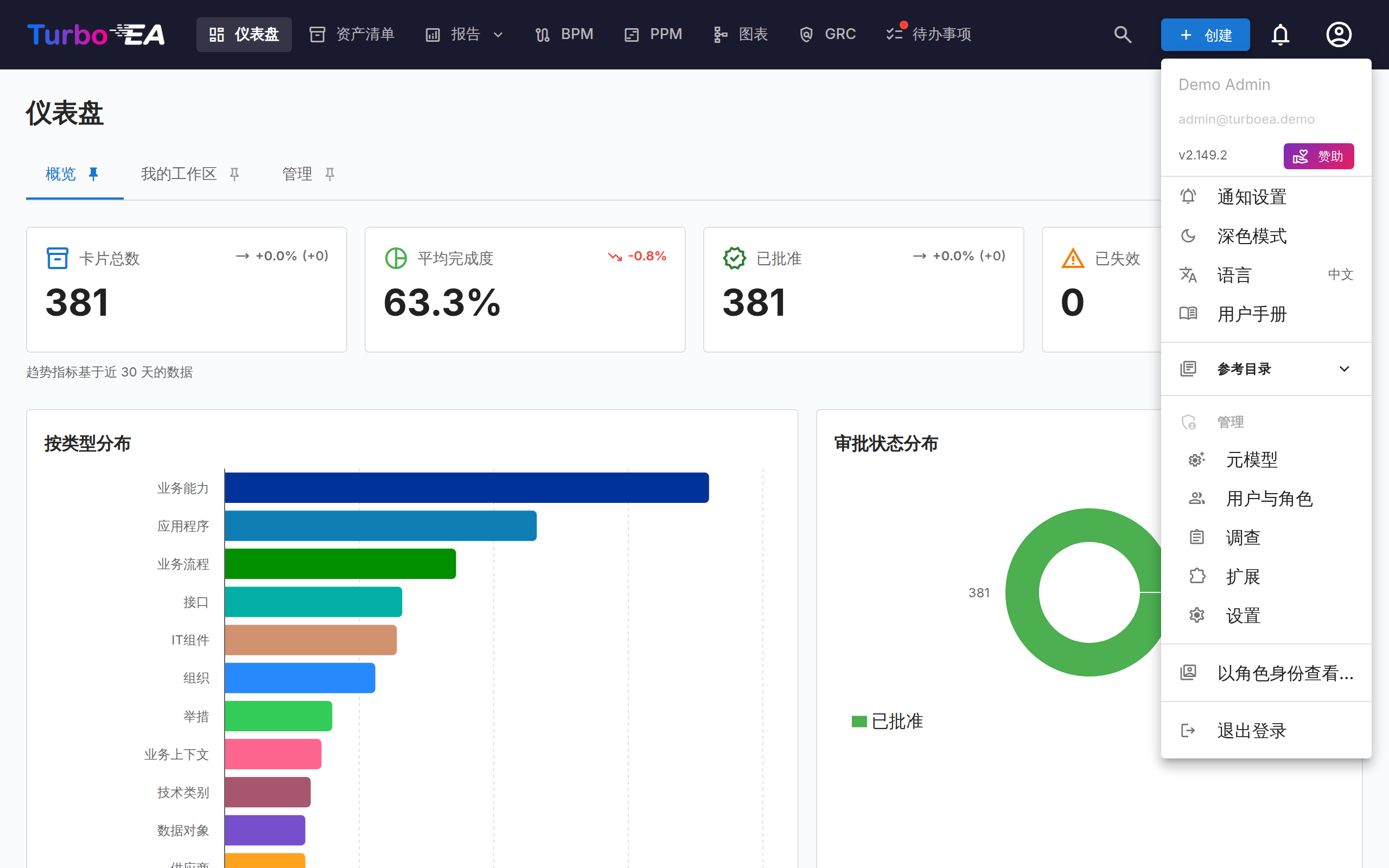Open 资产清单 in the navigation bar

(353, 34)
